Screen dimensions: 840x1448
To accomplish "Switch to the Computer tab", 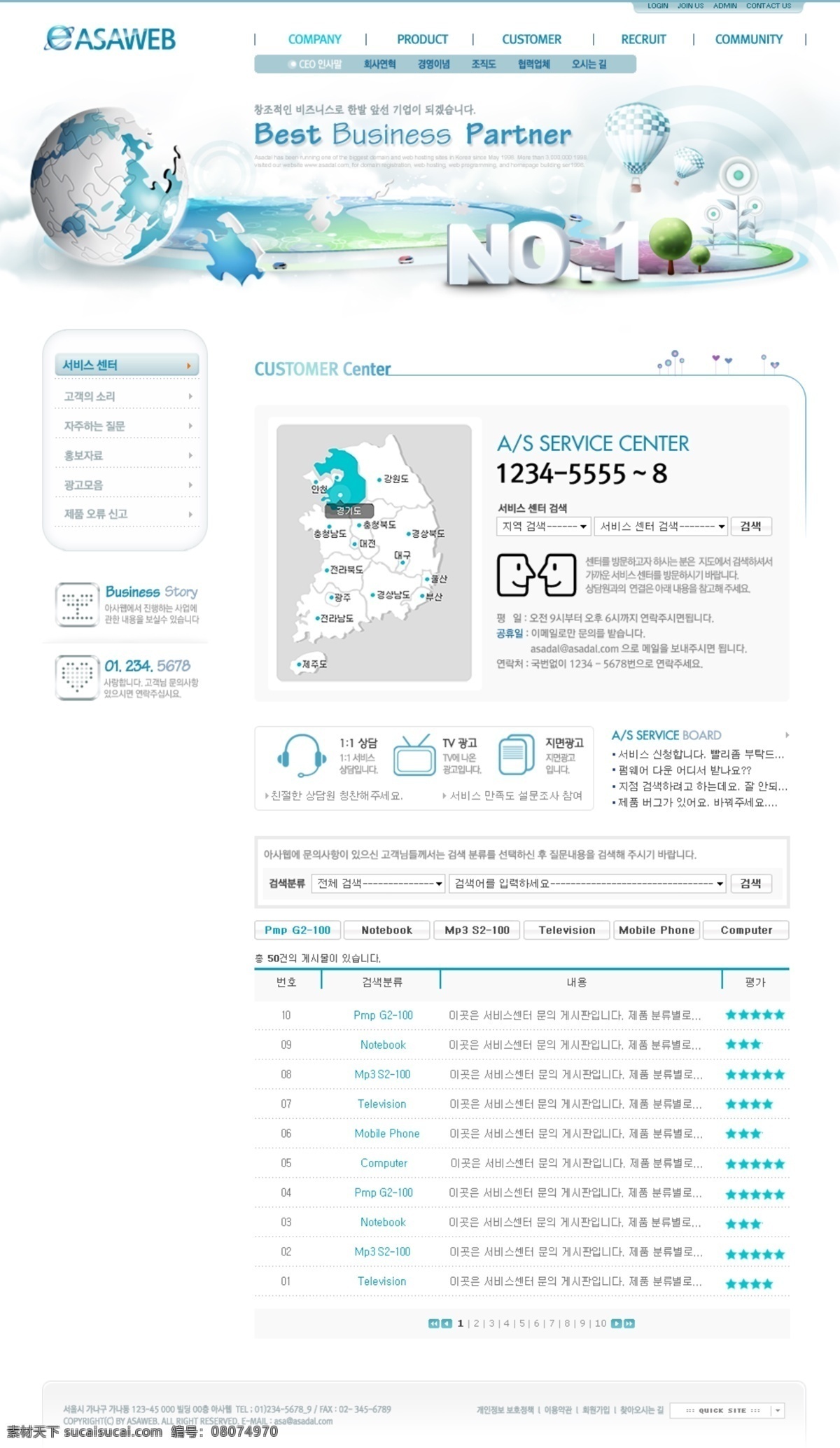I will click(x=746, y=930).
